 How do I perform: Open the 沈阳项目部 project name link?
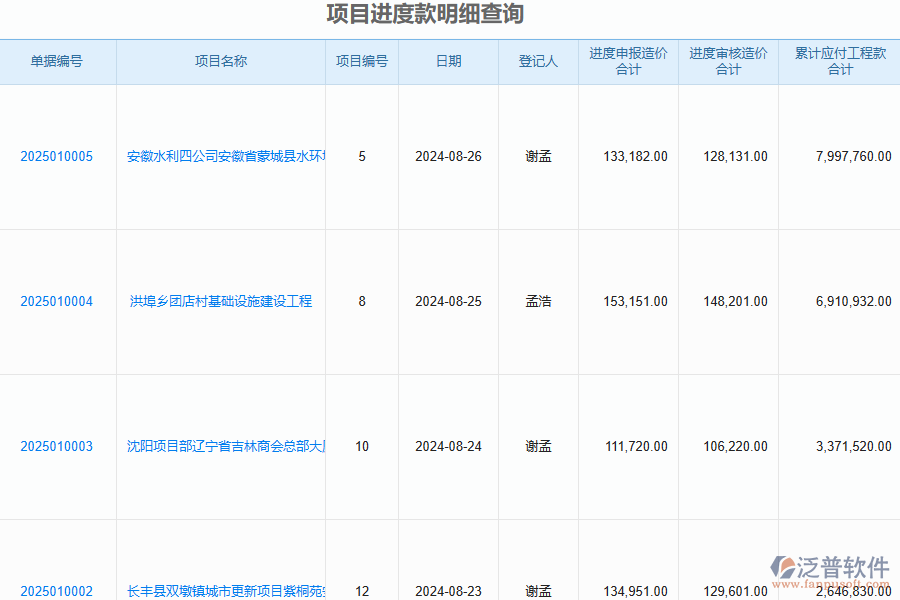220,446
